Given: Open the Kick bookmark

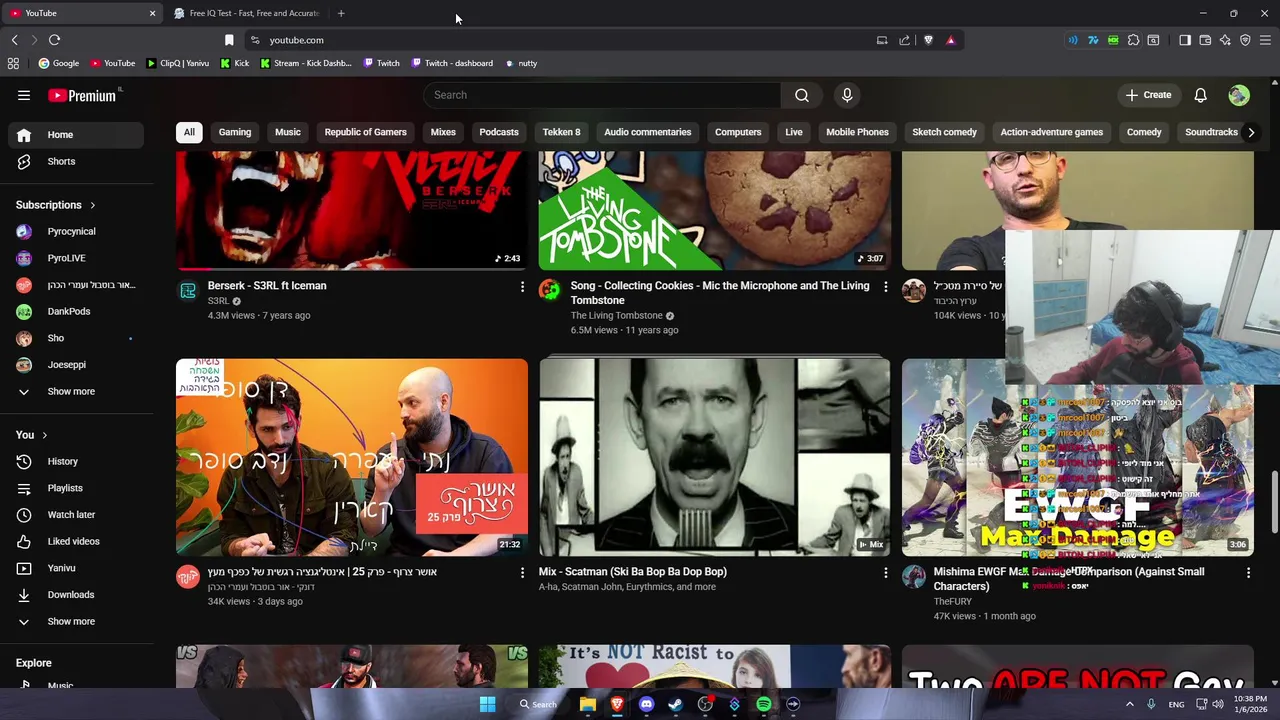Looking at the screenshot, I should coord(235,63).
